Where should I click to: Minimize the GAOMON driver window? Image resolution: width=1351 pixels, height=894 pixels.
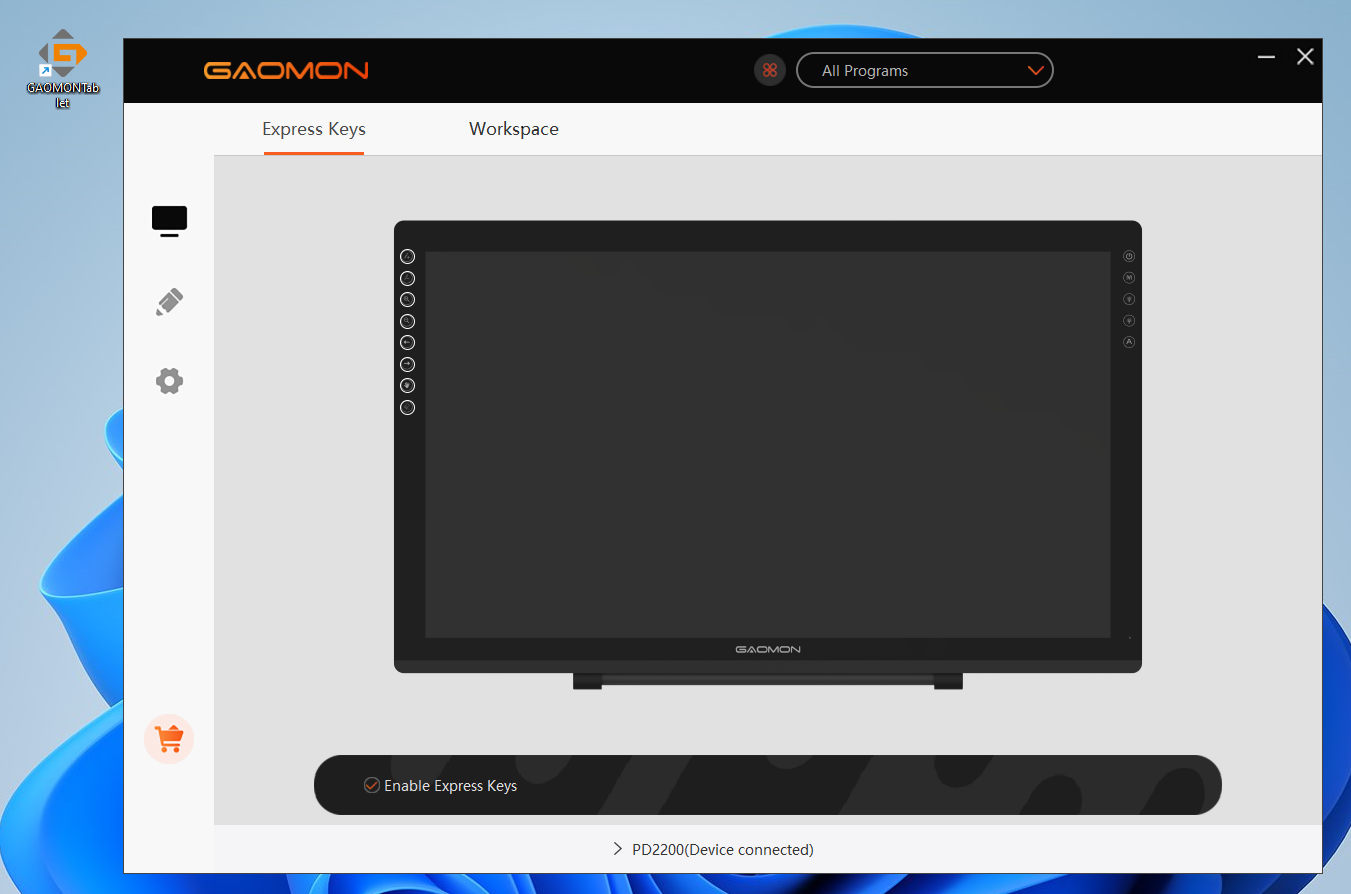1266,57
